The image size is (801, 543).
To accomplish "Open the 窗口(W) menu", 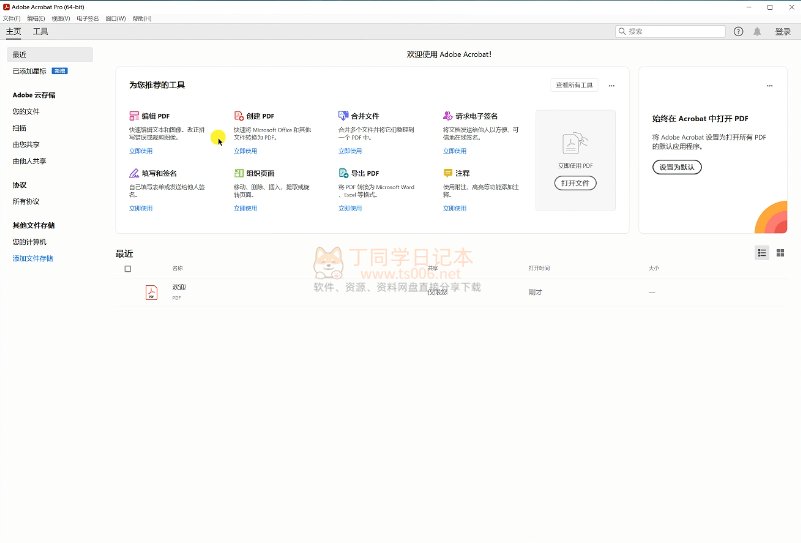I will [x=116, y=18].
